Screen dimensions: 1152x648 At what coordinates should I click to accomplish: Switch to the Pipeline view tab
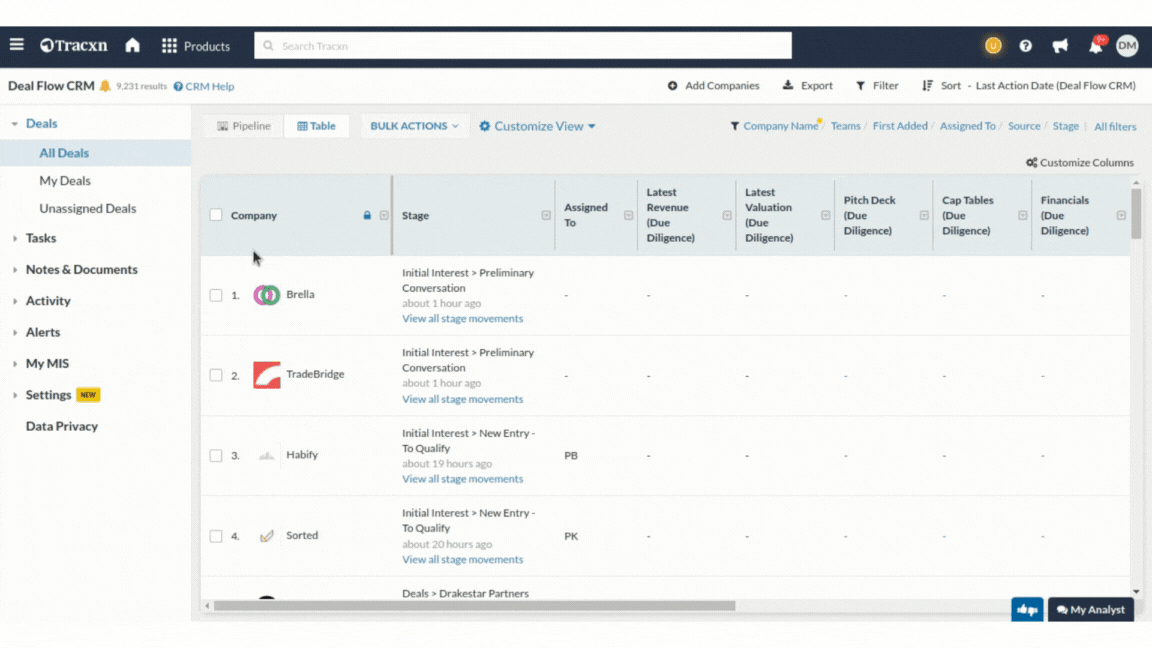[x=243, y=126]
